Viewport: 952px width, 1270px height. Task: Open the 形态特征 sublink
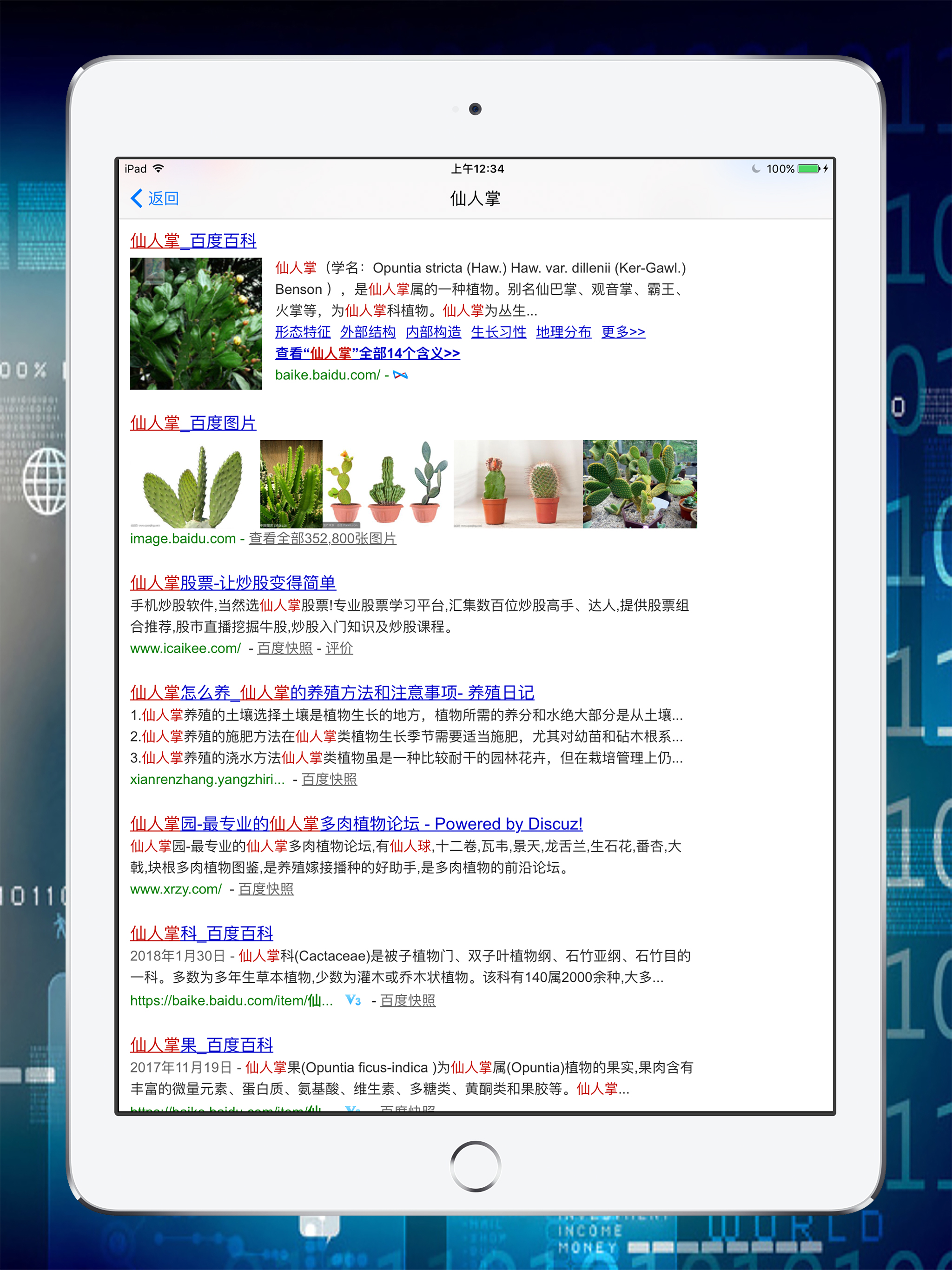[303, 332]
